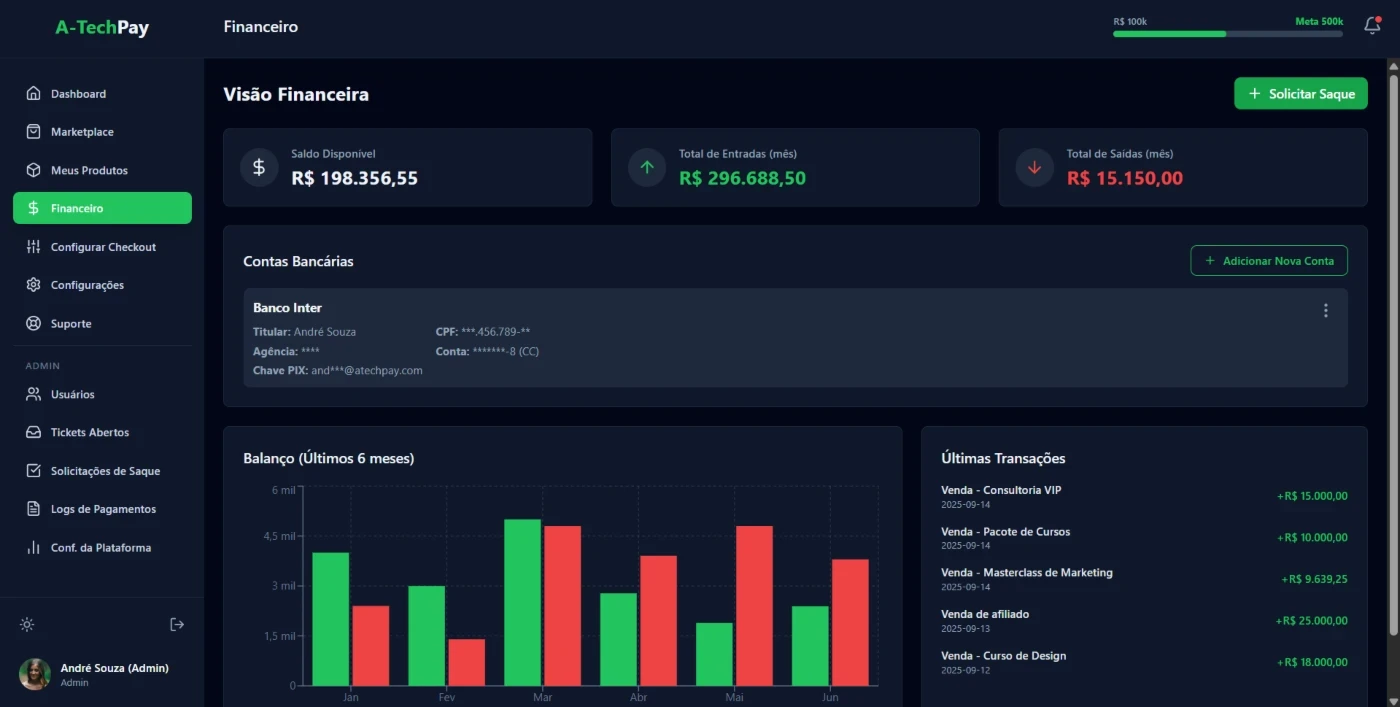The height and width of the screenshot is (707, 1400).
Task: Open Dashboard from the sidebar
Action: 78,94
